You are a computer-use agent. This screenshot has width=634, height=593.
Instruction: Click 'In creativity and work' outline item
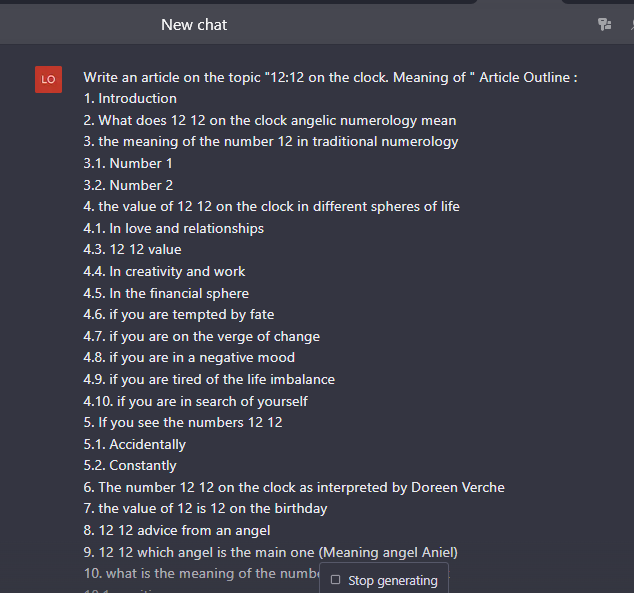pos(164,271)
